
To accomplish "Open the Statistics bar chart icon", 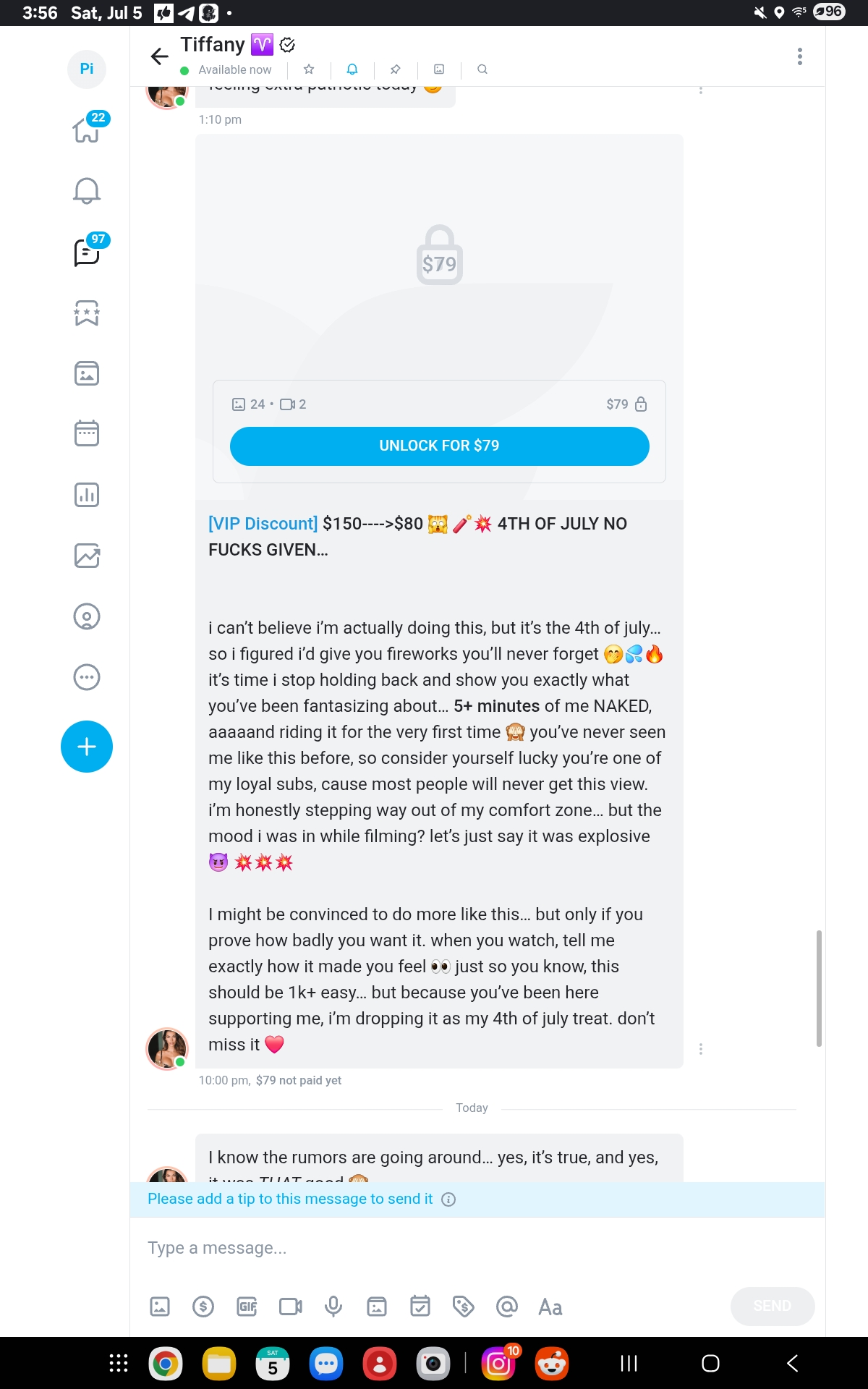I will click(x=87, y=495).
